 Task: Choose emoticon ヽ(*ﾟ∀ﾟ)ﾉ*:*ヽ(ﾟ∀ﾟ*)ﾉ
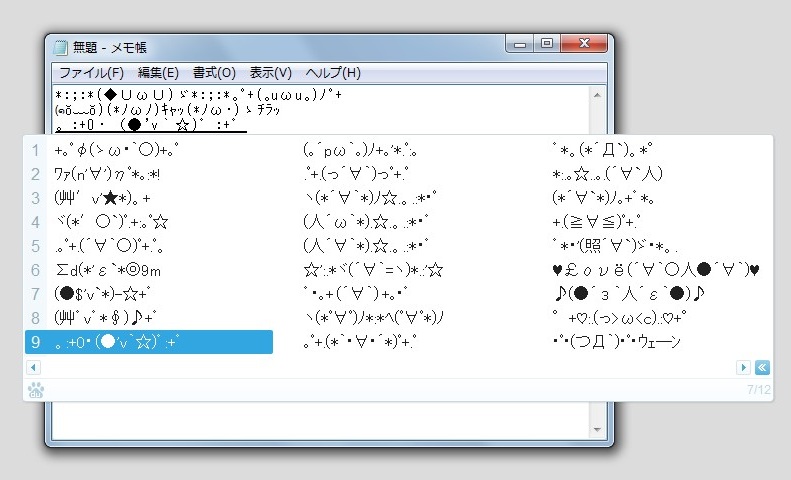point(374,318)
